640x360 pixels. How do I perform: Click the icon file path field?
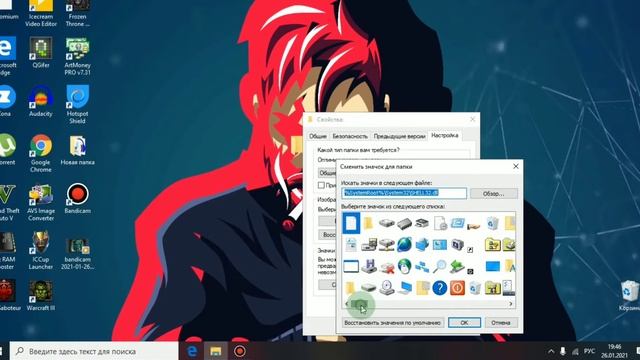click(x=404, y=193)
